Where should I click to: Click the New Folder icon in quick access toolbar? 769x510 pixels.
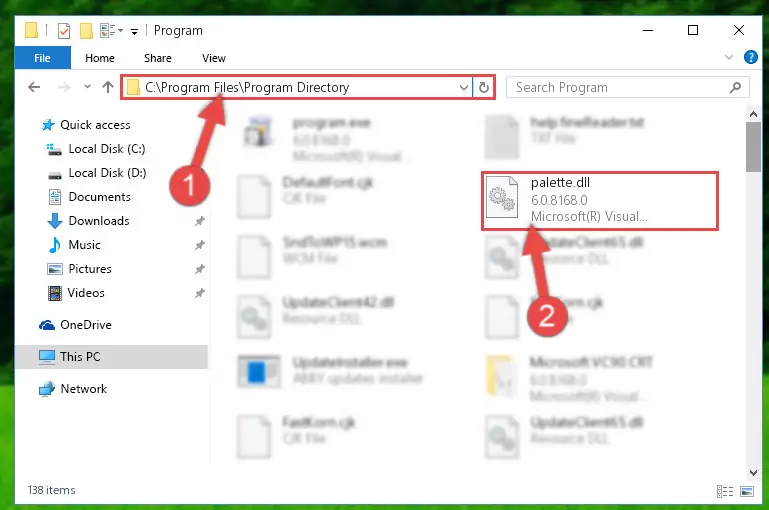(86, 31)
